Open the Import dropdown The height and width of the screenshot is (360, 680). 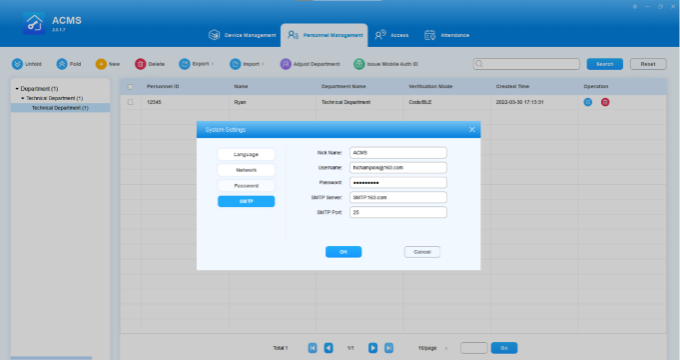(247, 64)
